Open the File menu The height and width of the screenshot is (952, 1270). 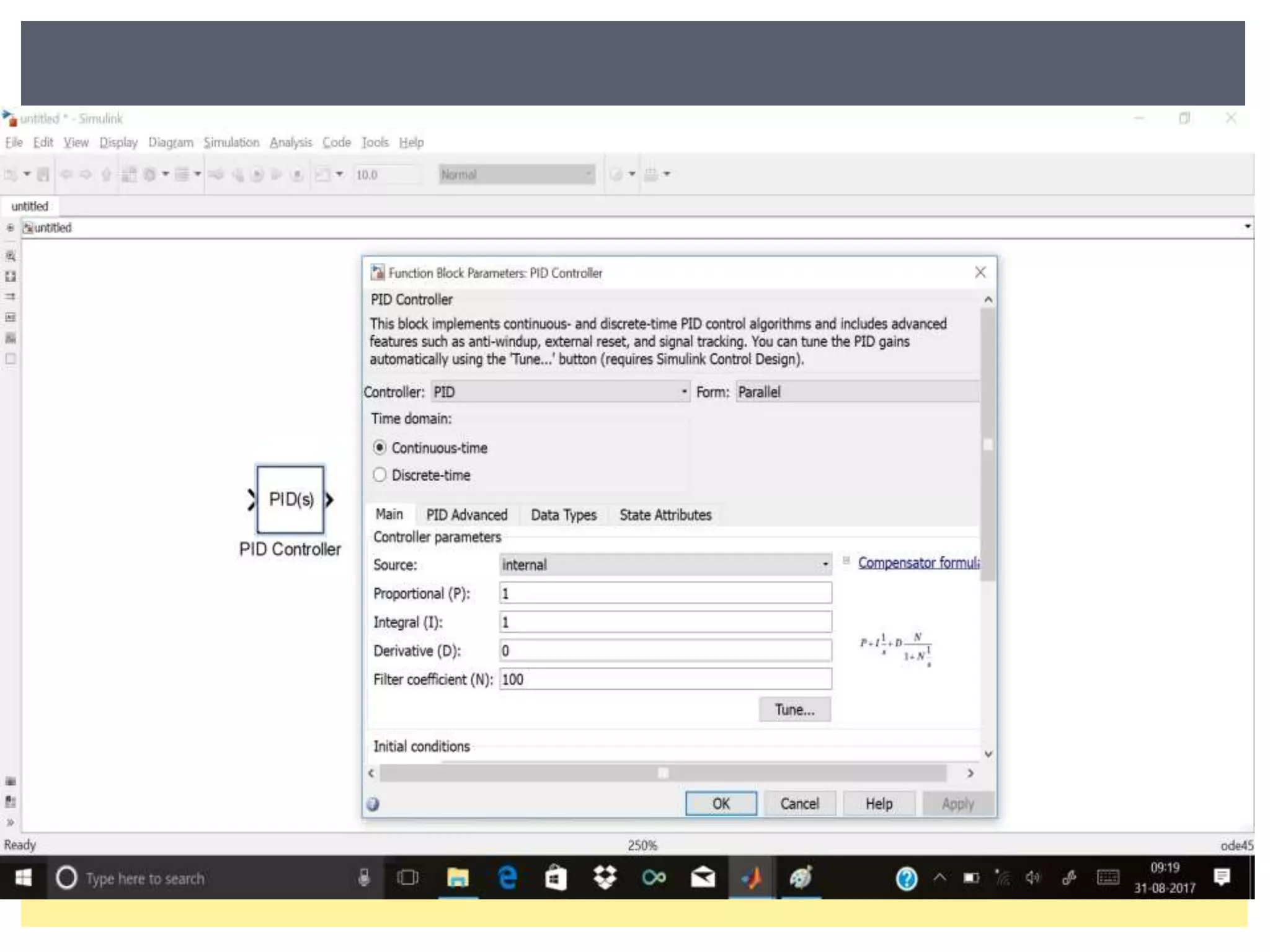pos(14,143)
